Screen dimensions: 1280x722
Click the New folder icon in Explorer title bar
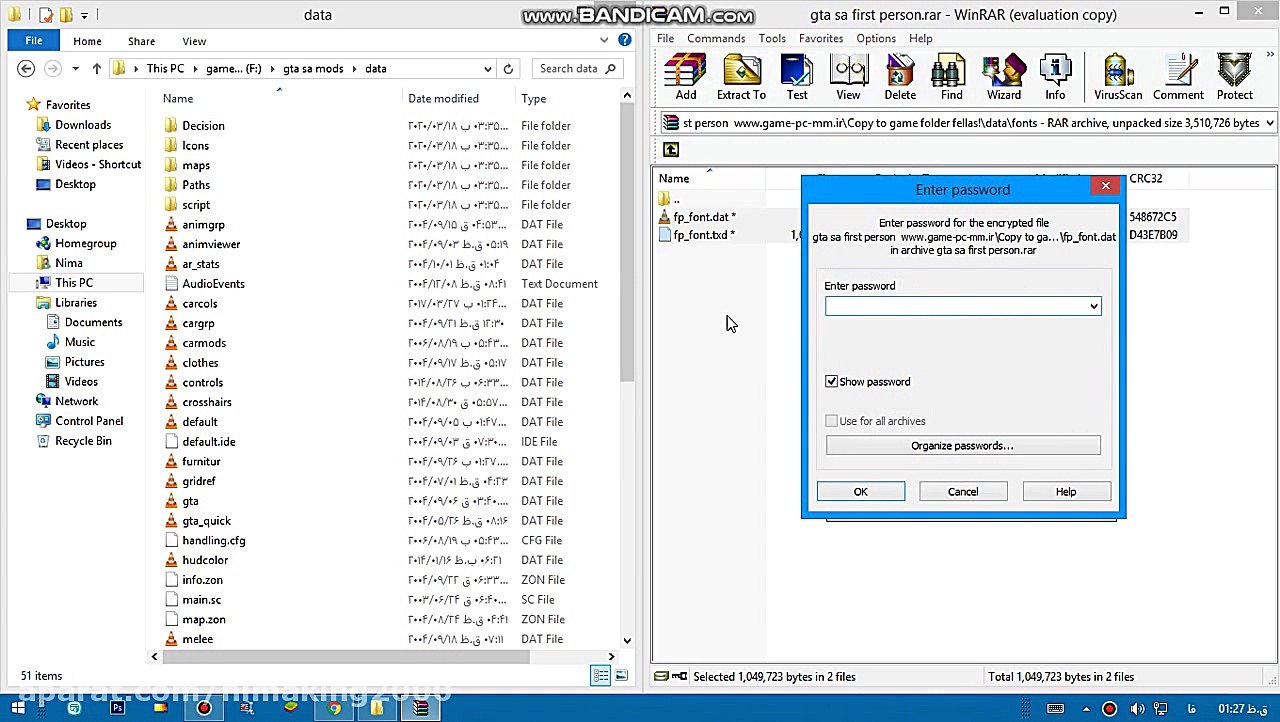click(x=66, y=15)
